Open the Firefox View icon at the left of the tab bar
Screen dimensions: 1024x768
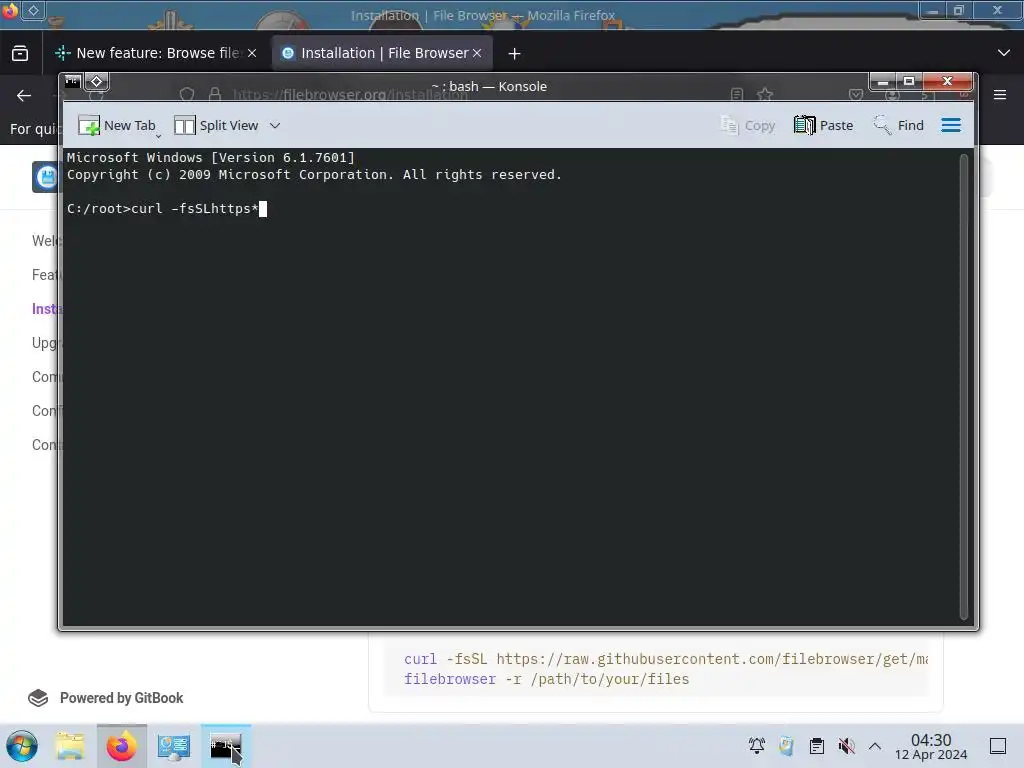click(20, 54)
